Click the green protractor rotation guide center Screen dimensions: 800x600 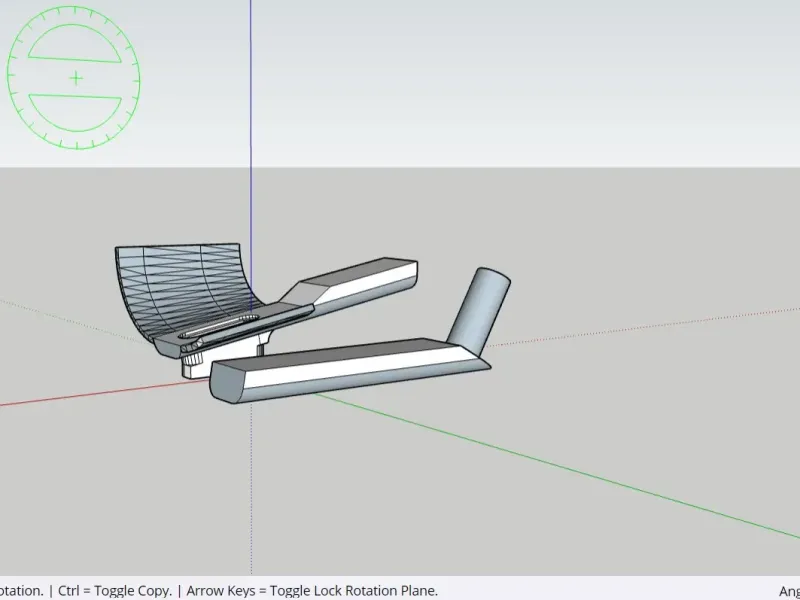tap(76, 79)
